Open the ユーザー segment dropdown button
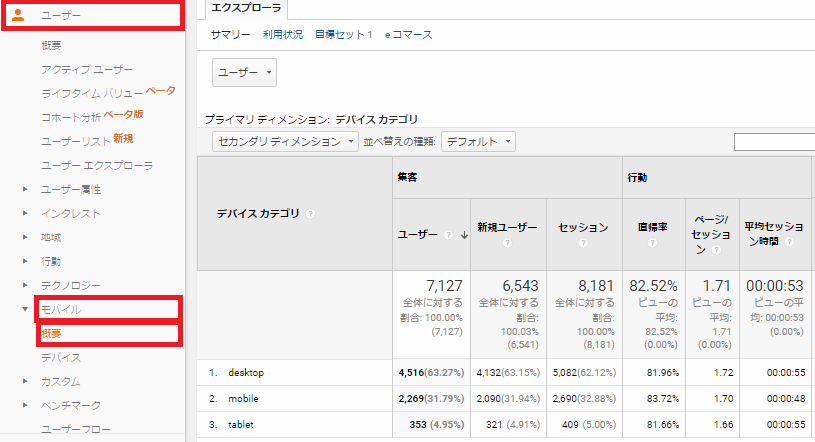The width and height of the screenshot is (815, 442). coord(244,73)
